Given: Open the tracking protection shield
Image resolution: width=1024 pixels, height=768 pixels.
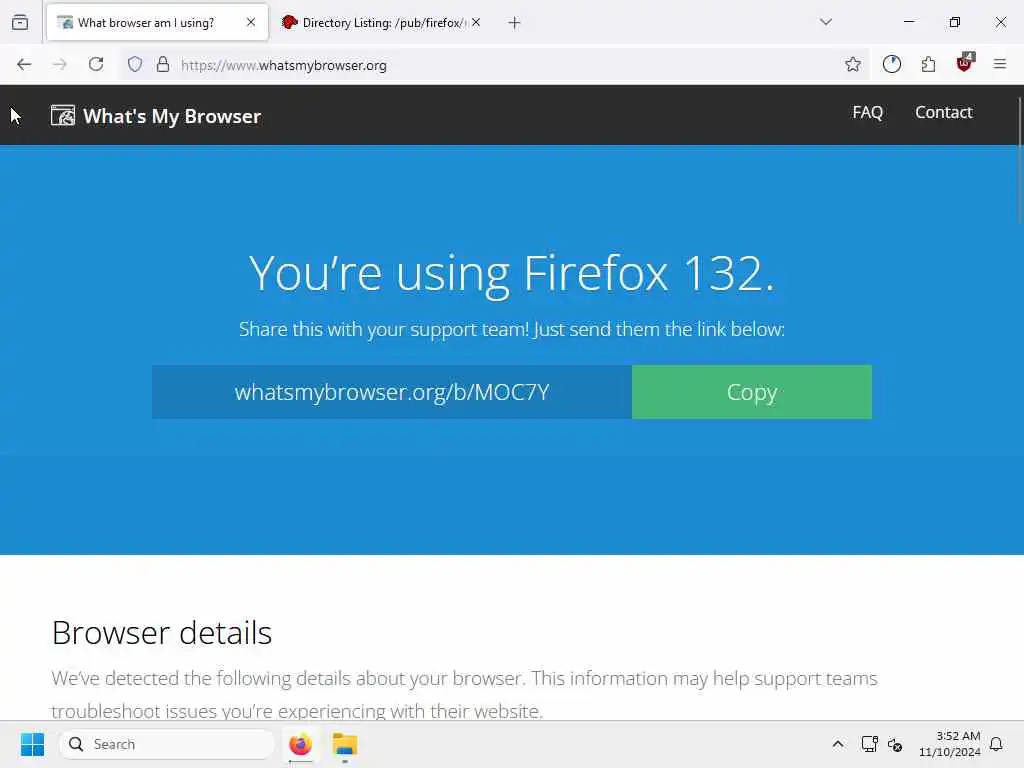Looking at the screenshot, I should pos(135,64).
